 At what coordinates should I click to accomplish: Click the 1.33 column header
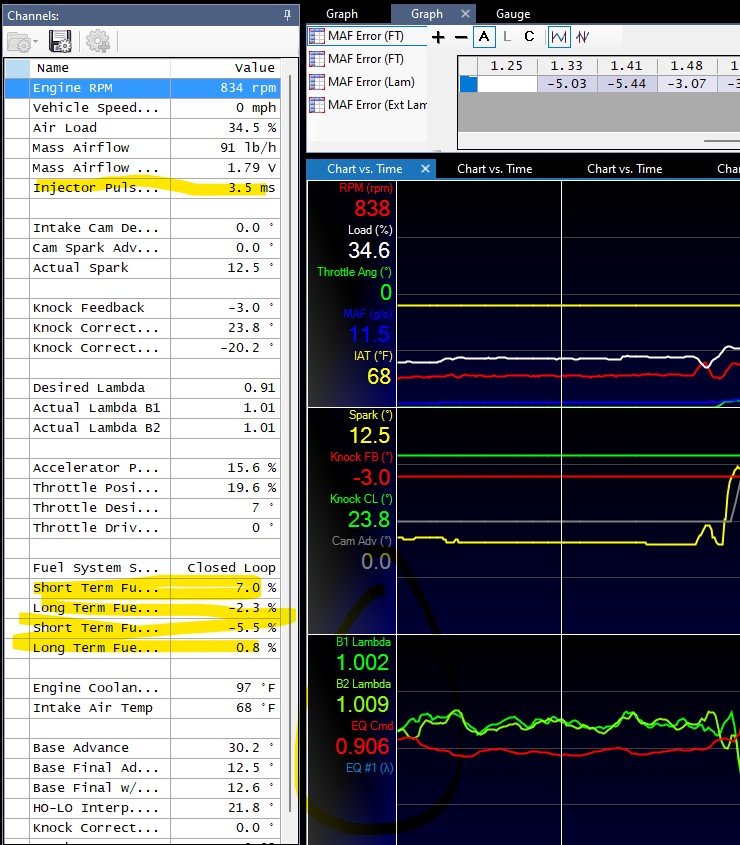pyautogui.click(x=567, y=66)
